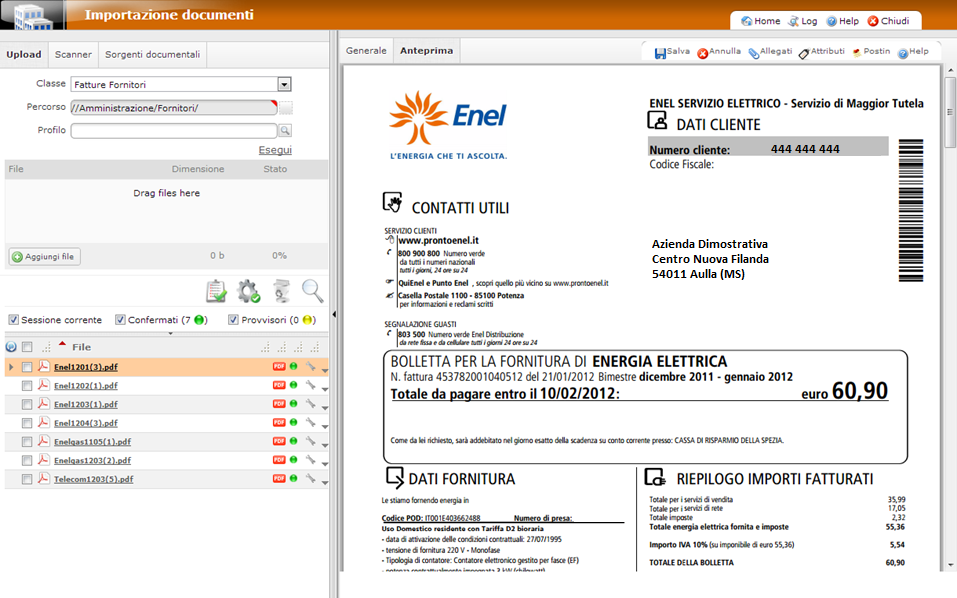
Task: Open the Sorgenti documentali tab
Action: click(153, 54)
